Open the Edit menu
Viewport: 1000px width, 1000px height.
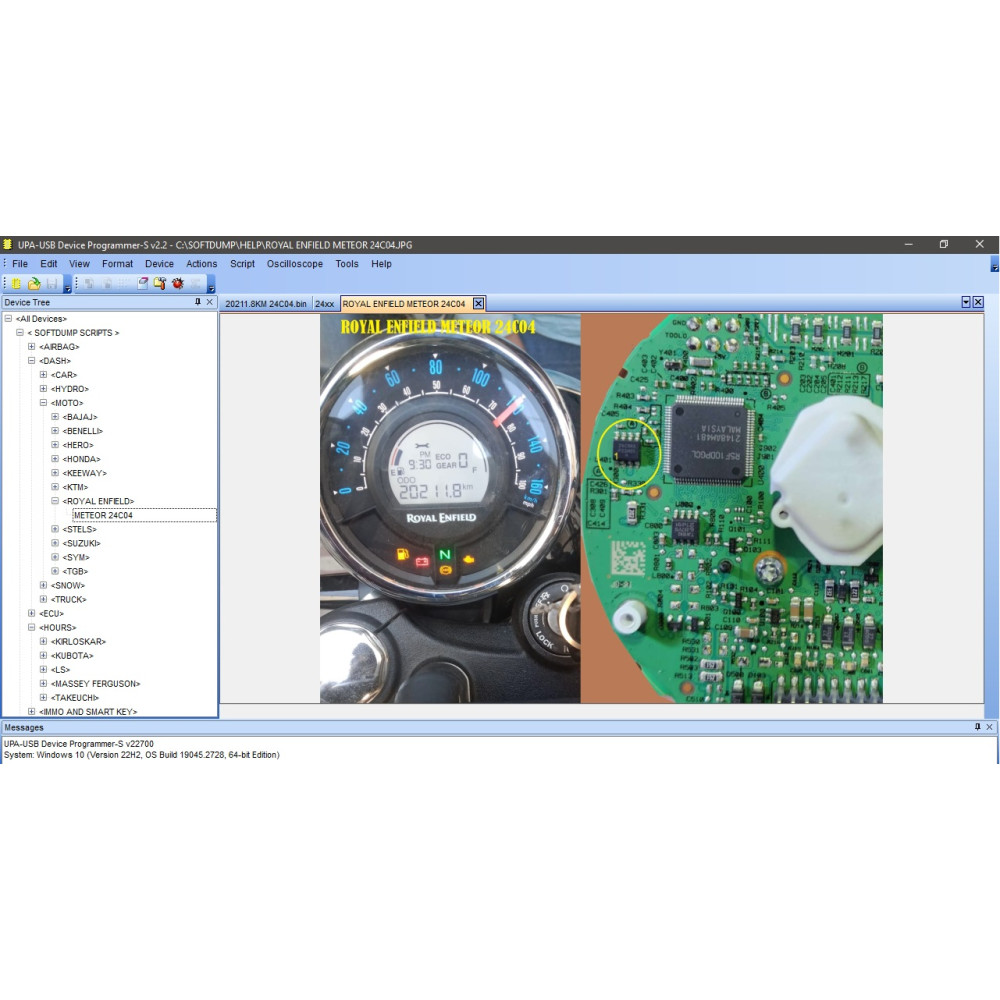tap(48, 263)
